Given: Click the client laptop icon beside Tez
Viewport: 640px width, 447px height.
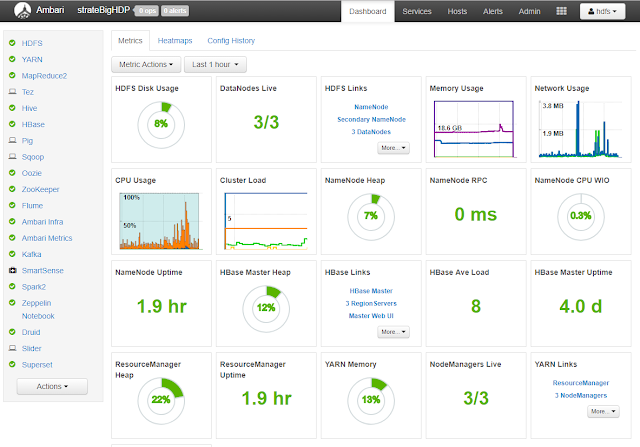Looking at the screenshot, I should click(13, 92).
